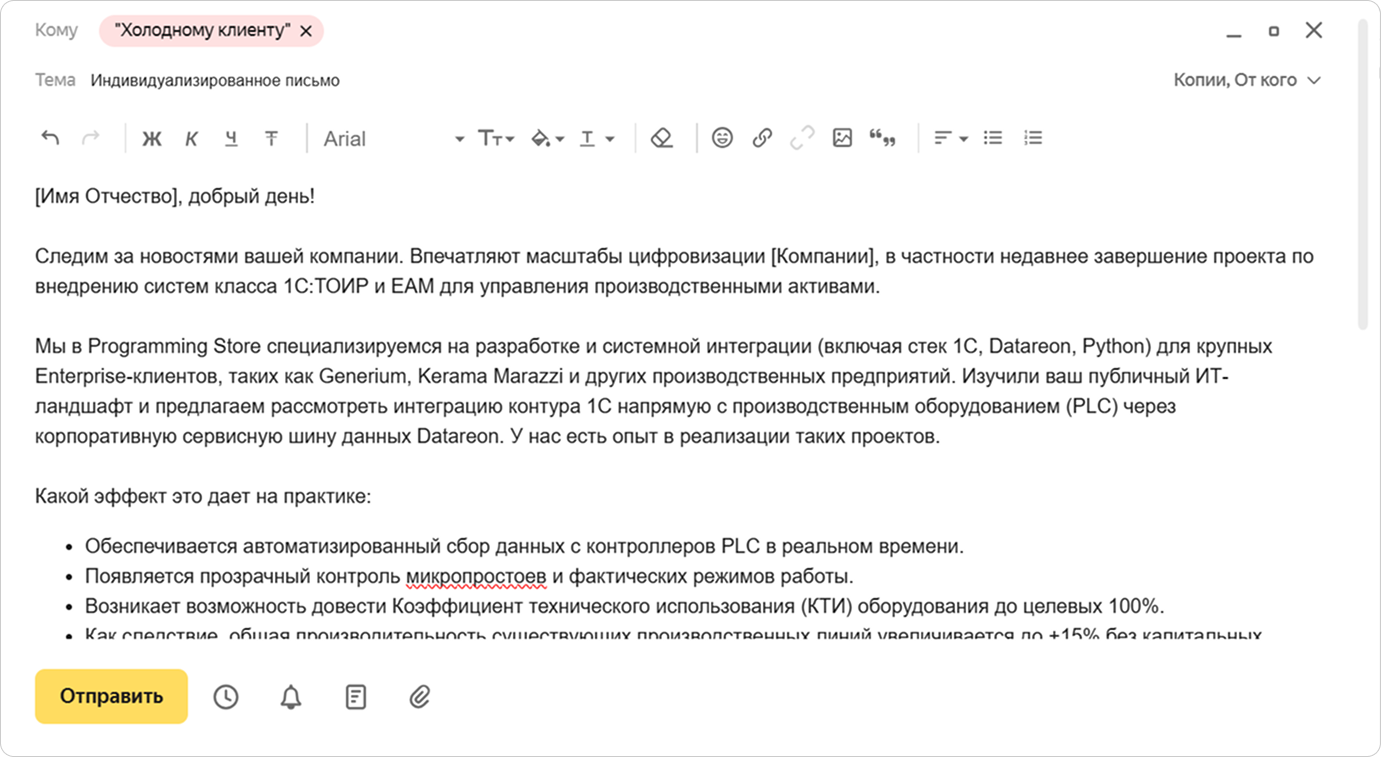1381x757 pixels.
Task: Remove the "Холодному клиенту" recipient chip
Action: pos(306,31)
